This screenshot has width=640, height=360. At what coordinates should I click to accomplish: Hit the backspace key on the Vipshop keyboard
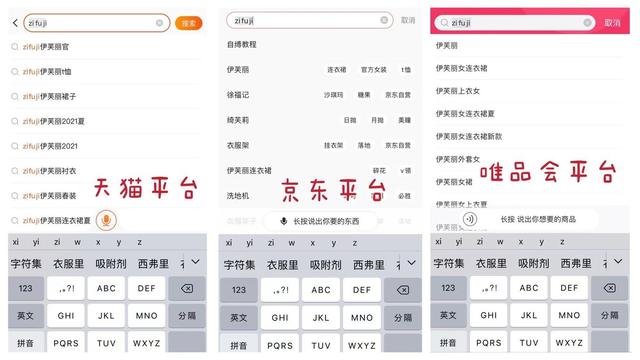609,288
